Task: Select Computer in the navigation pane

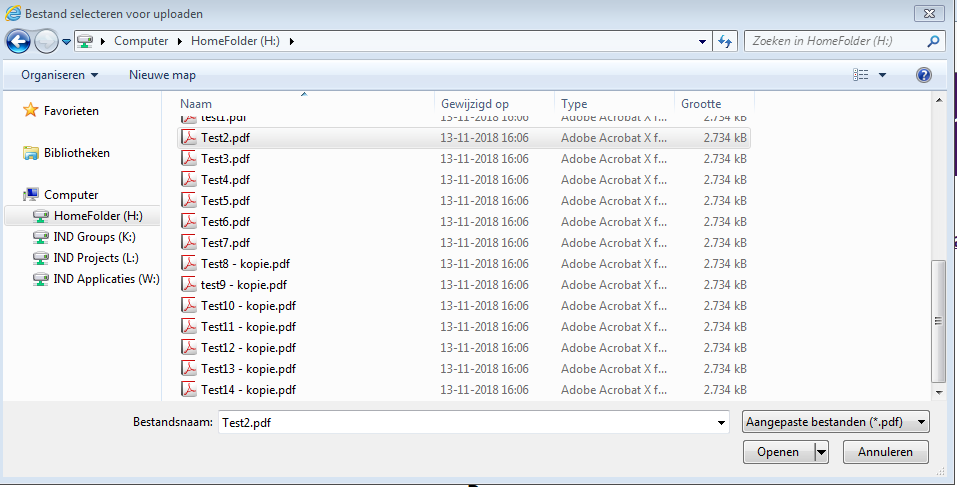Action: (71, 195)
